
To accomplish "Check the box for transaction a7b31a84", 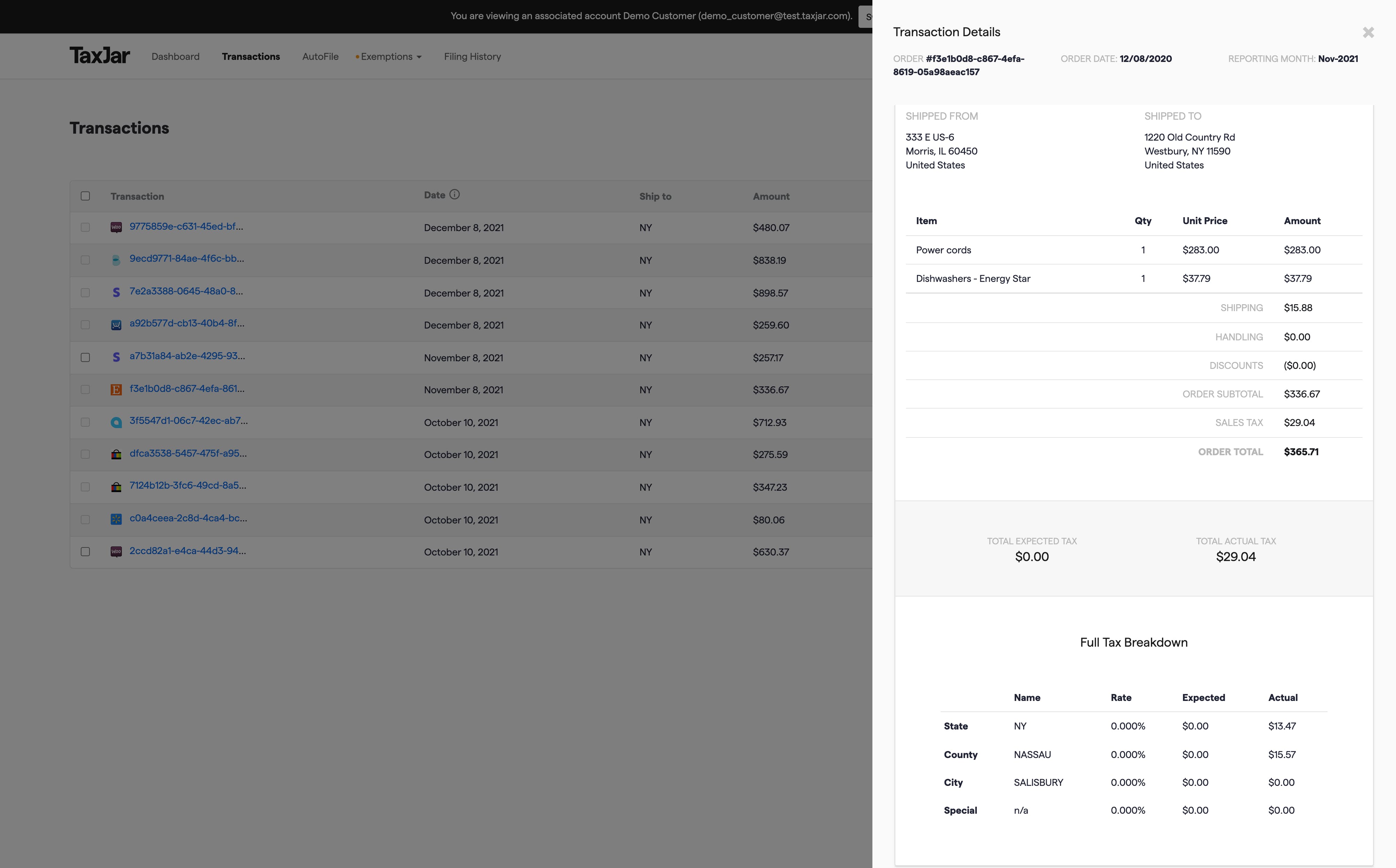I will tap(85, 358).
